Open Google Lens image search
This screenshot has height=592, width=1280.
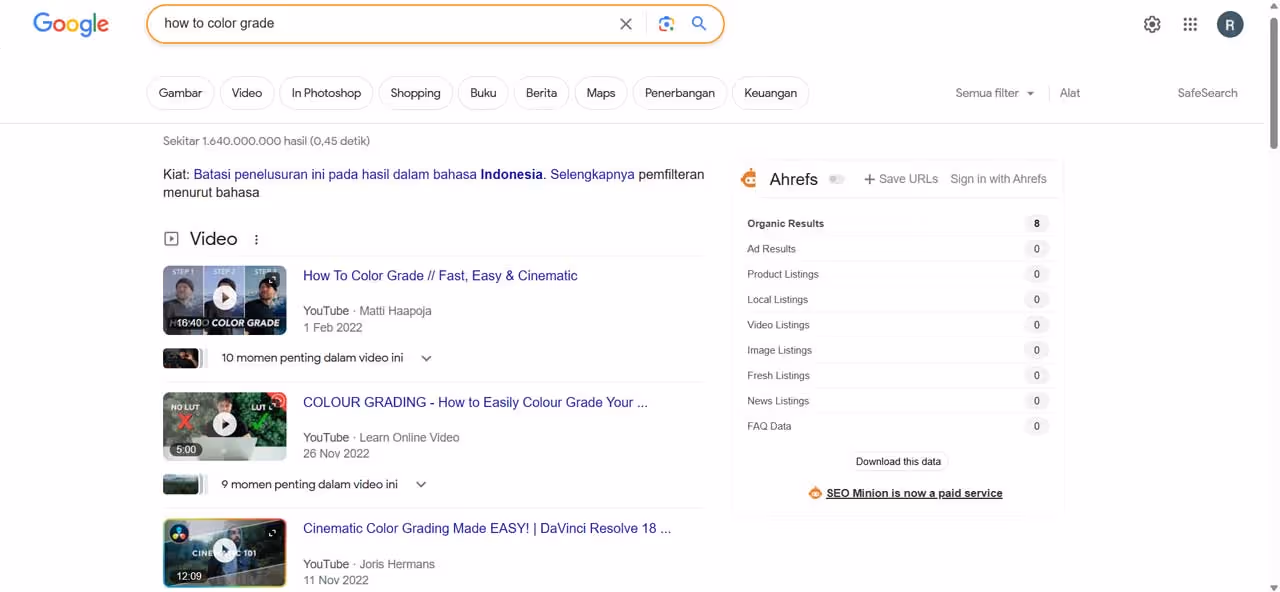(x=666, y=24)
